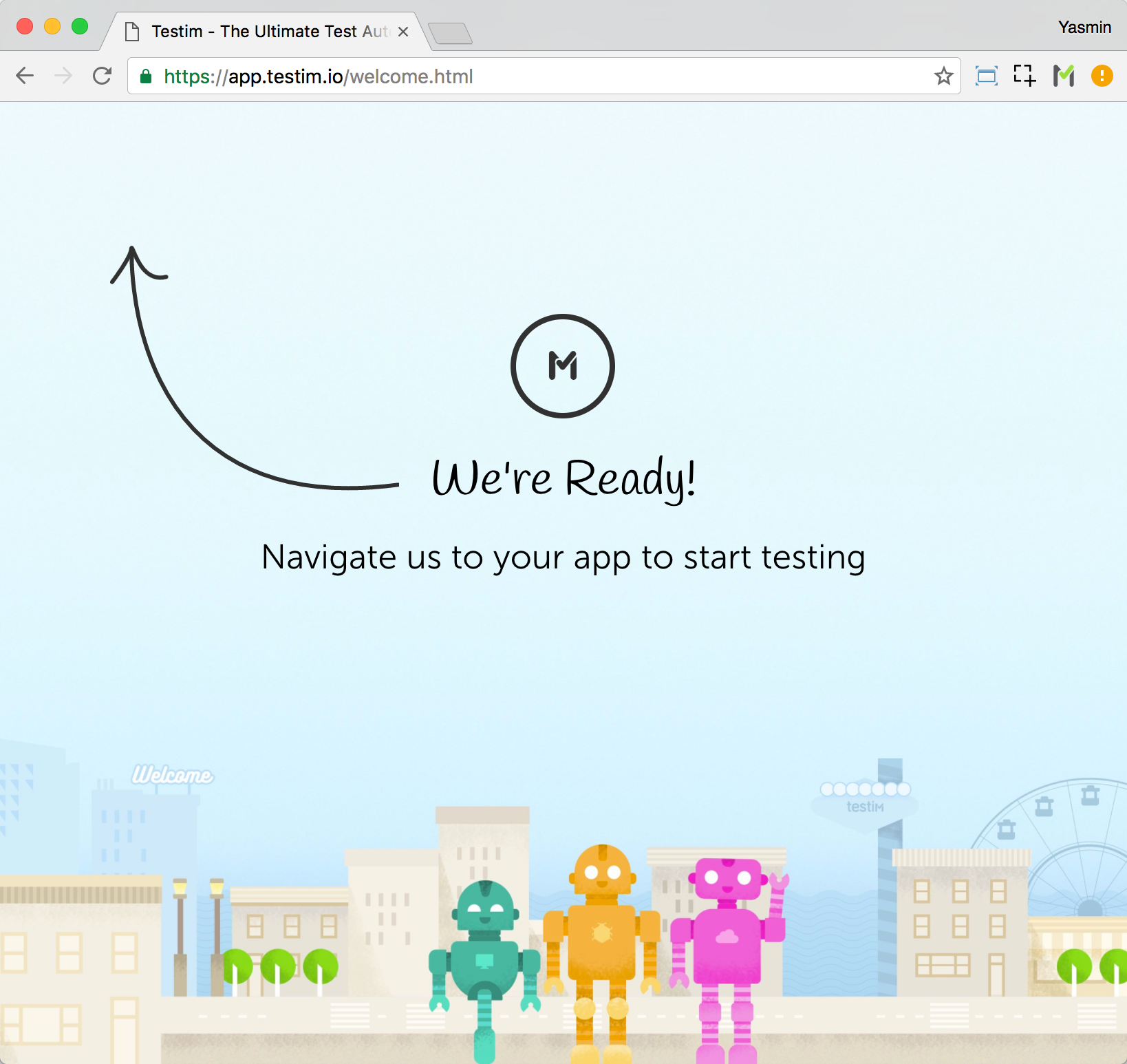Close the window with red button
The image size is (1127, 1064).
(x=25, y=27)
